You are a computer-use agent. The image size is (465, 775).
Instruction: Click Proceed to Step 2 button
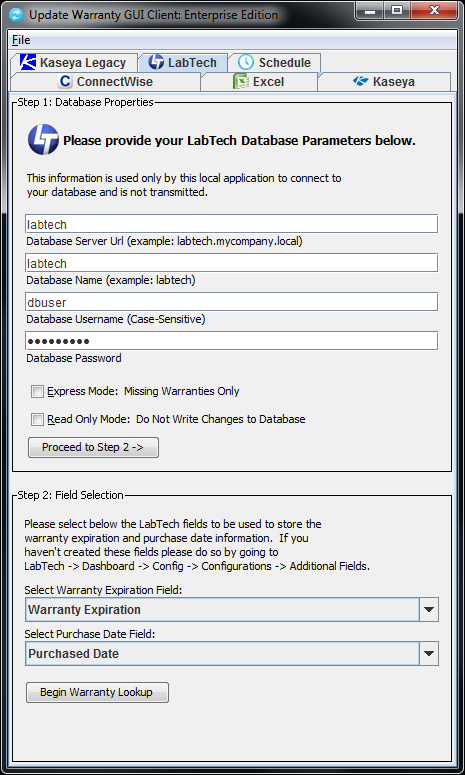tap(93, 447)
